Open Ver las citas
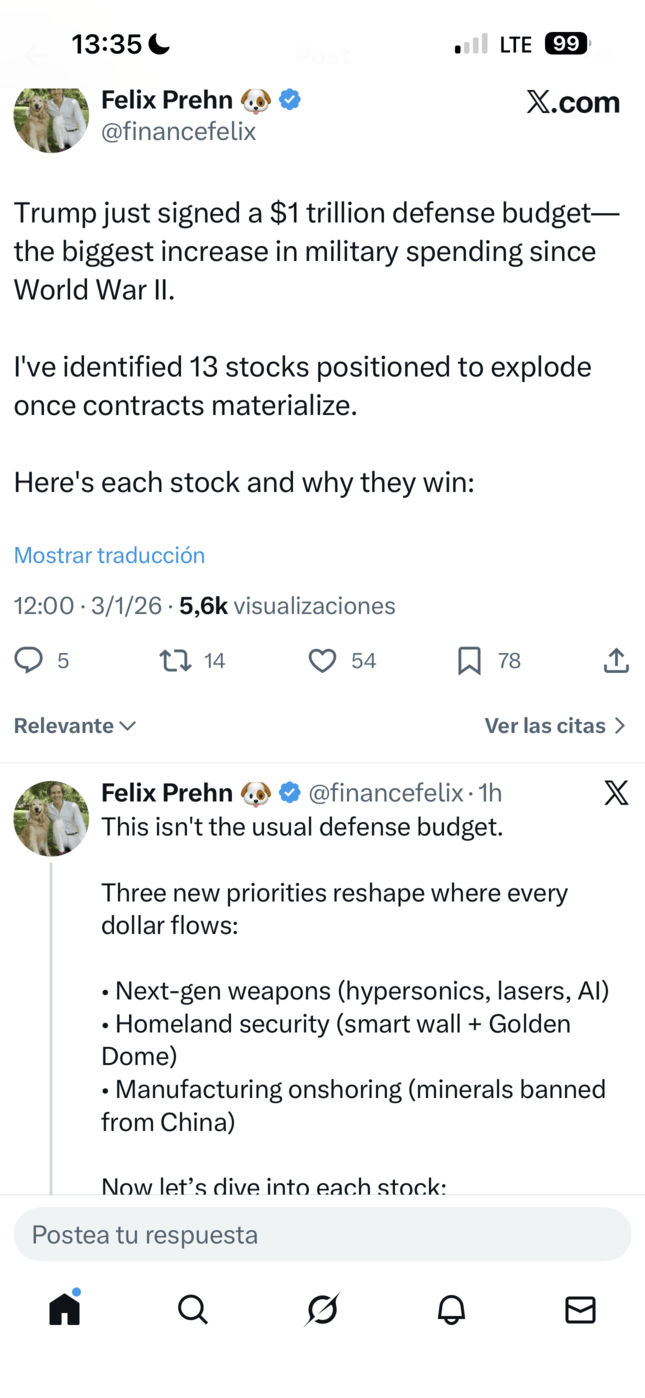This screenshot has height=1398, width=645. 555,725
